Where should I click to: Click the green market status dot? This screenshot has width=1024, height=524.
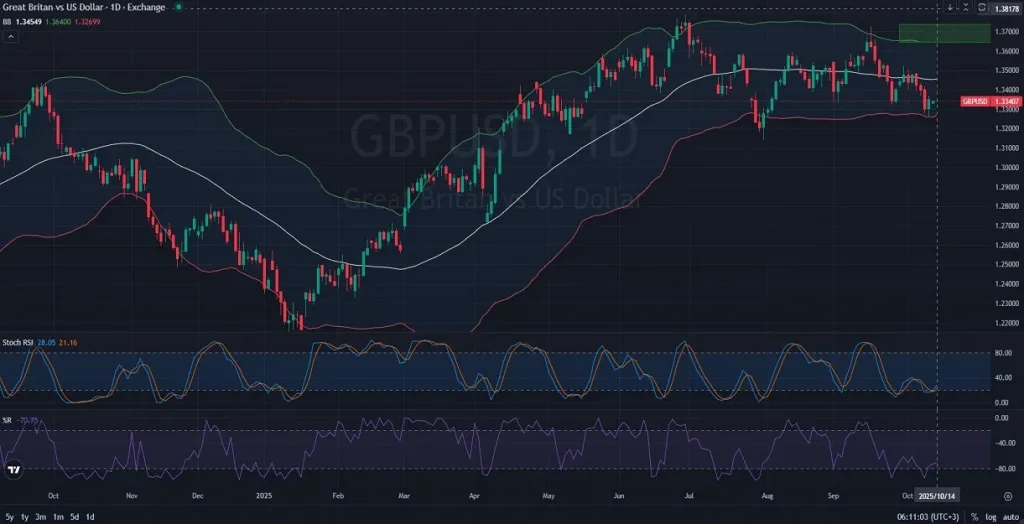pyautogui.click(x=178, y=7)
